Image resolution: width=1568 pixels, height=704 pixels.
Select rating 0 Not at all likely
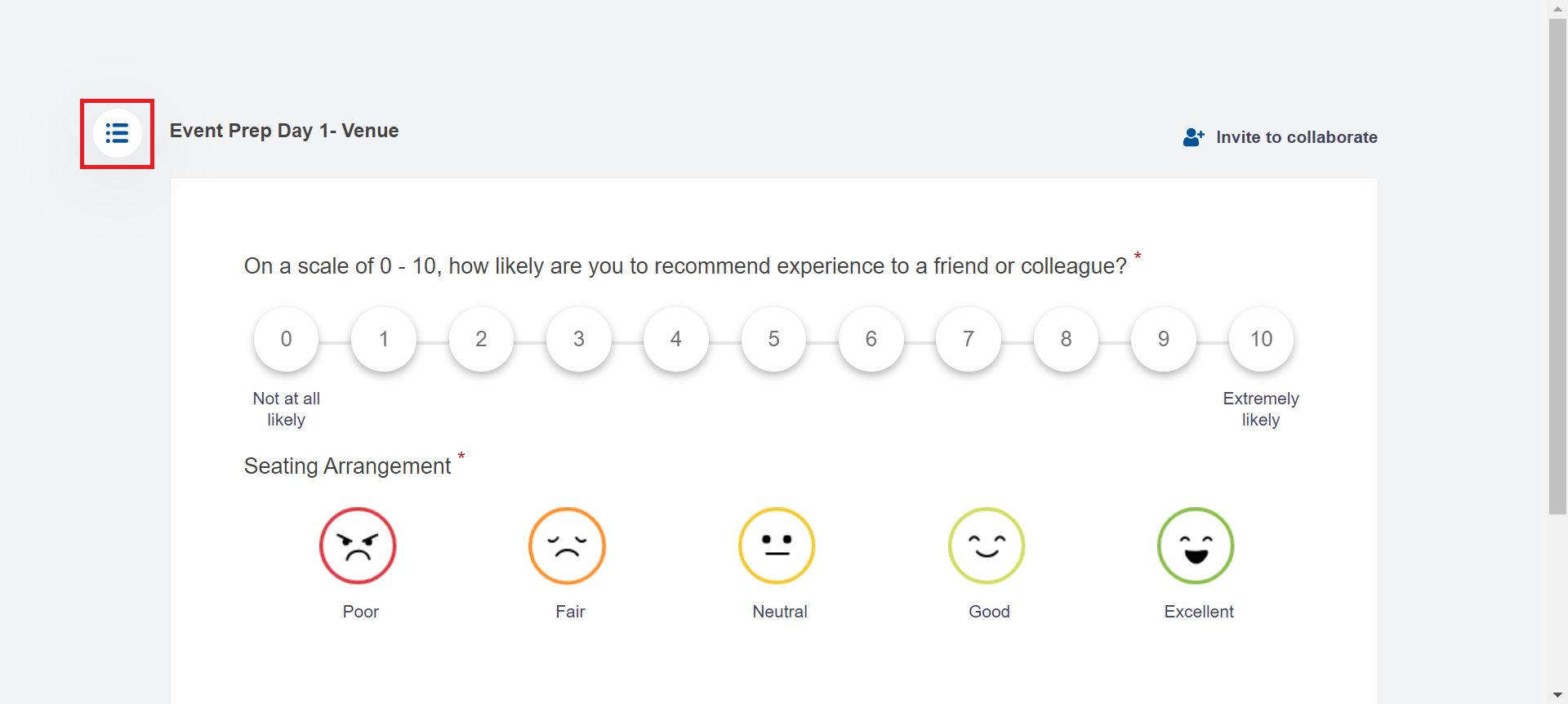pos(286,339)
